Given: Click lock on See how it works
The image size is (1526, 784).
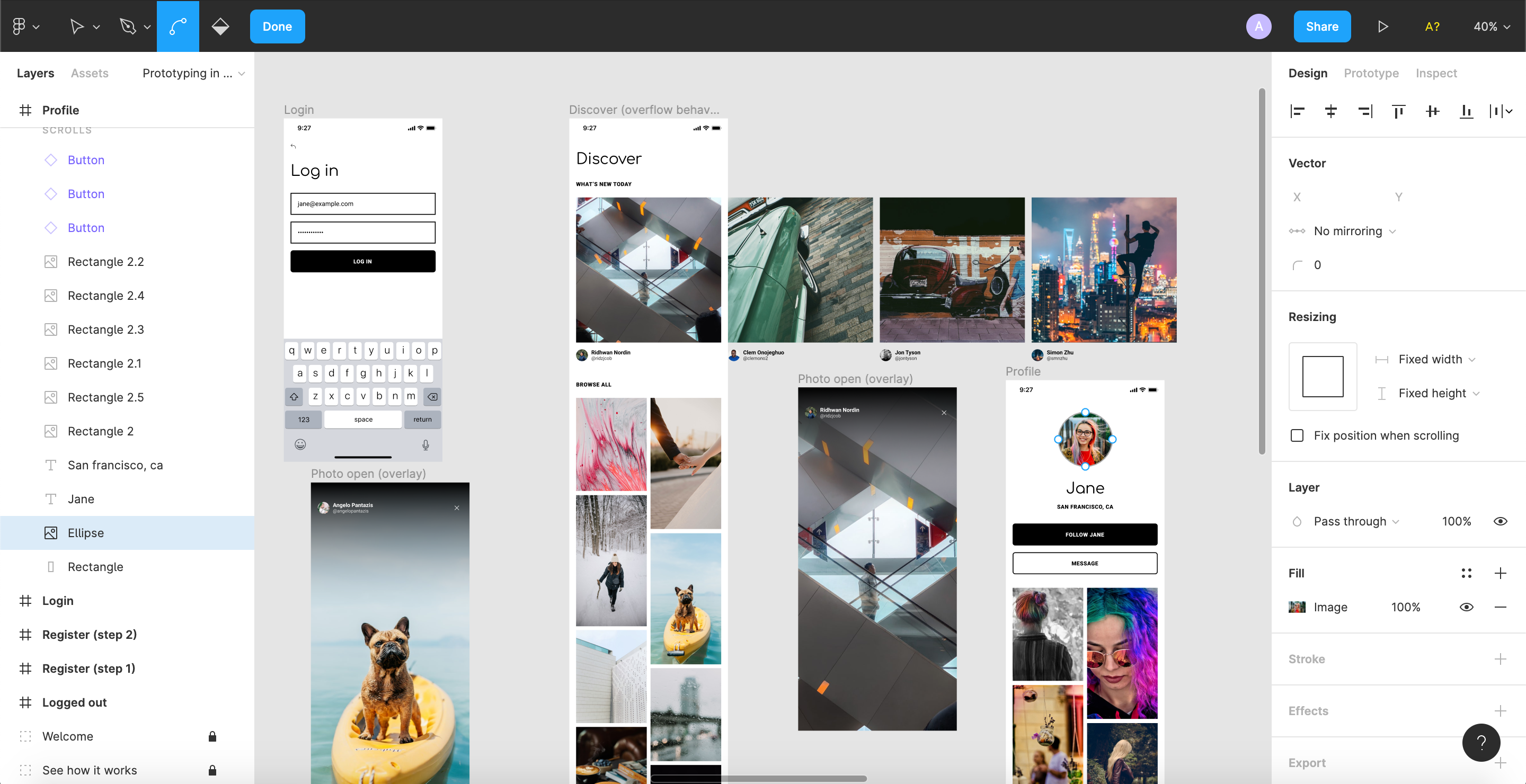Looking at the screenshot, I should tap(212, 769).
